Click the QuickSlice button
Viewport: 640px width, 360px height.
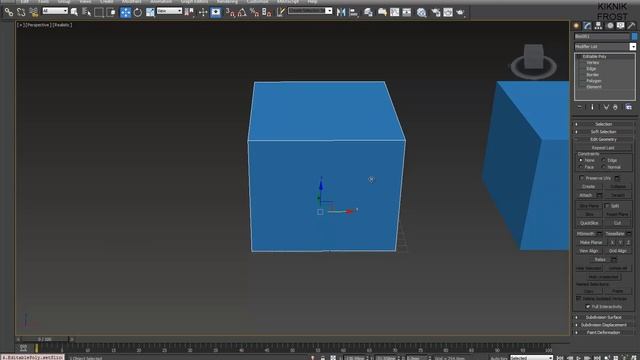[589, 223]
